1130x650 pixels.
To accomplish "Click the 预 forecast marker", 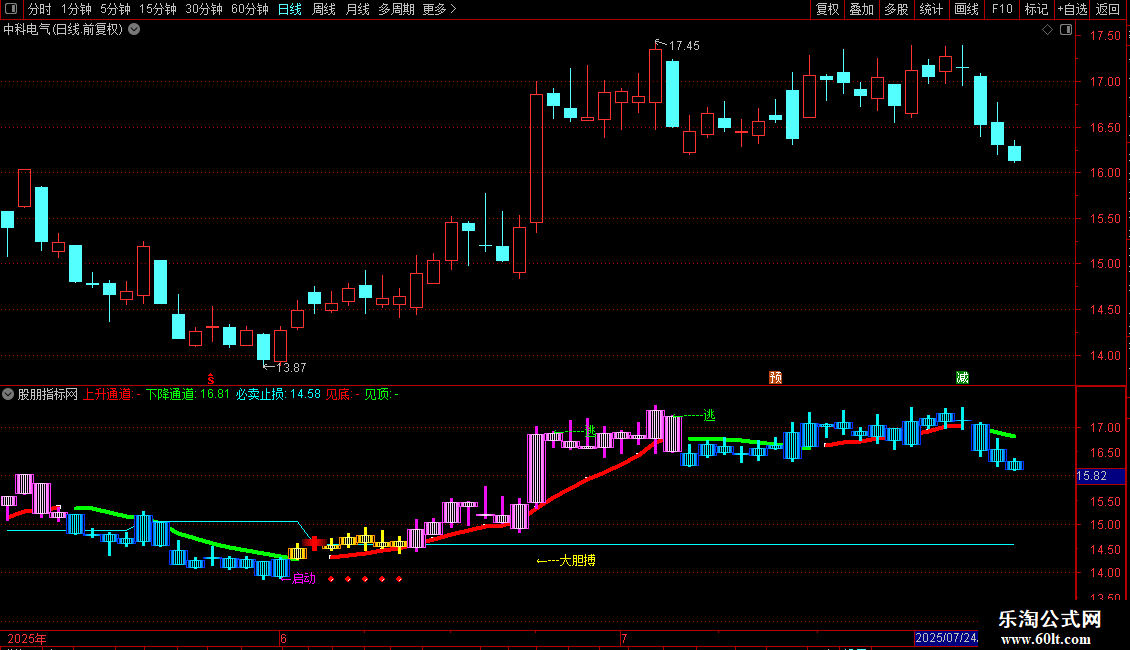I will [x=775, y=378].
